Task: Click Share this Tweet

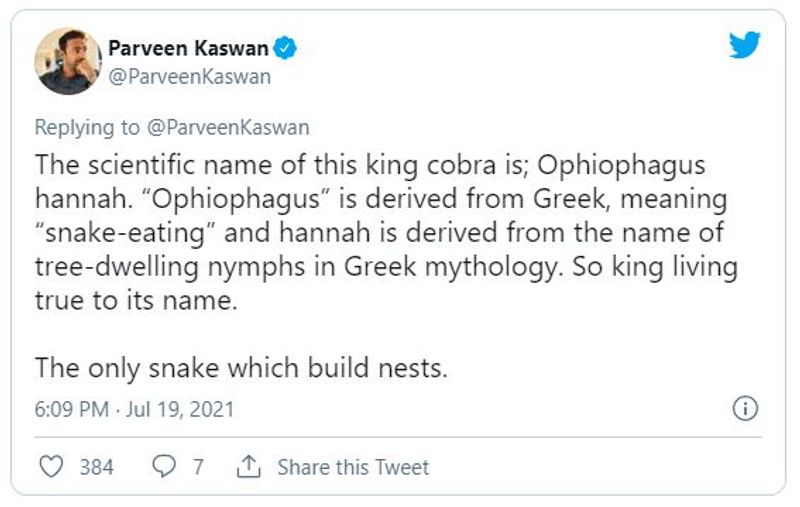Action: (353, 467)
